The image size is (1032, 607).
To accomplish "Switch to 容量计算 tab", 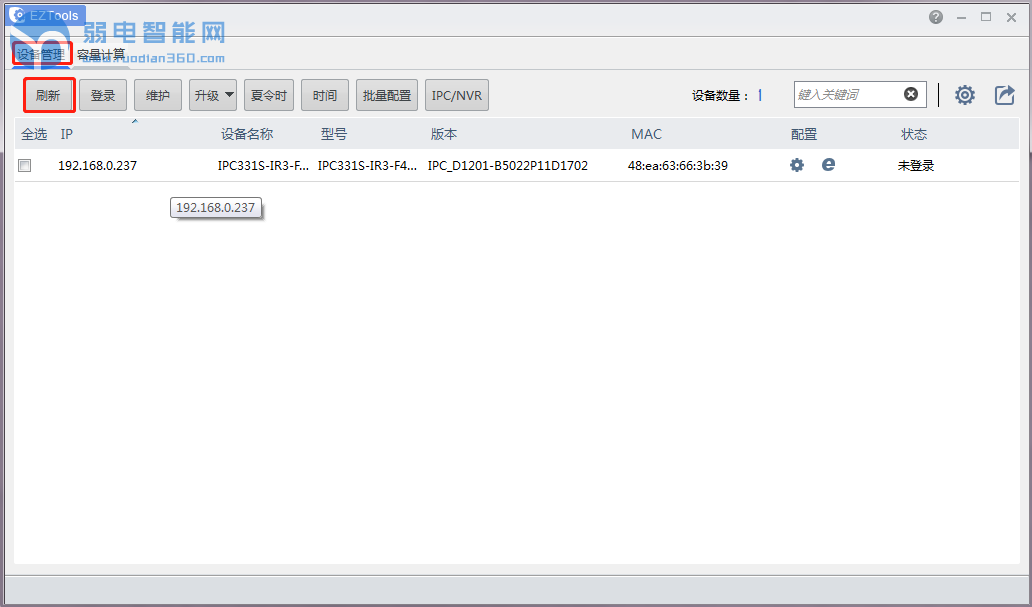I will (x=101, y=54).
